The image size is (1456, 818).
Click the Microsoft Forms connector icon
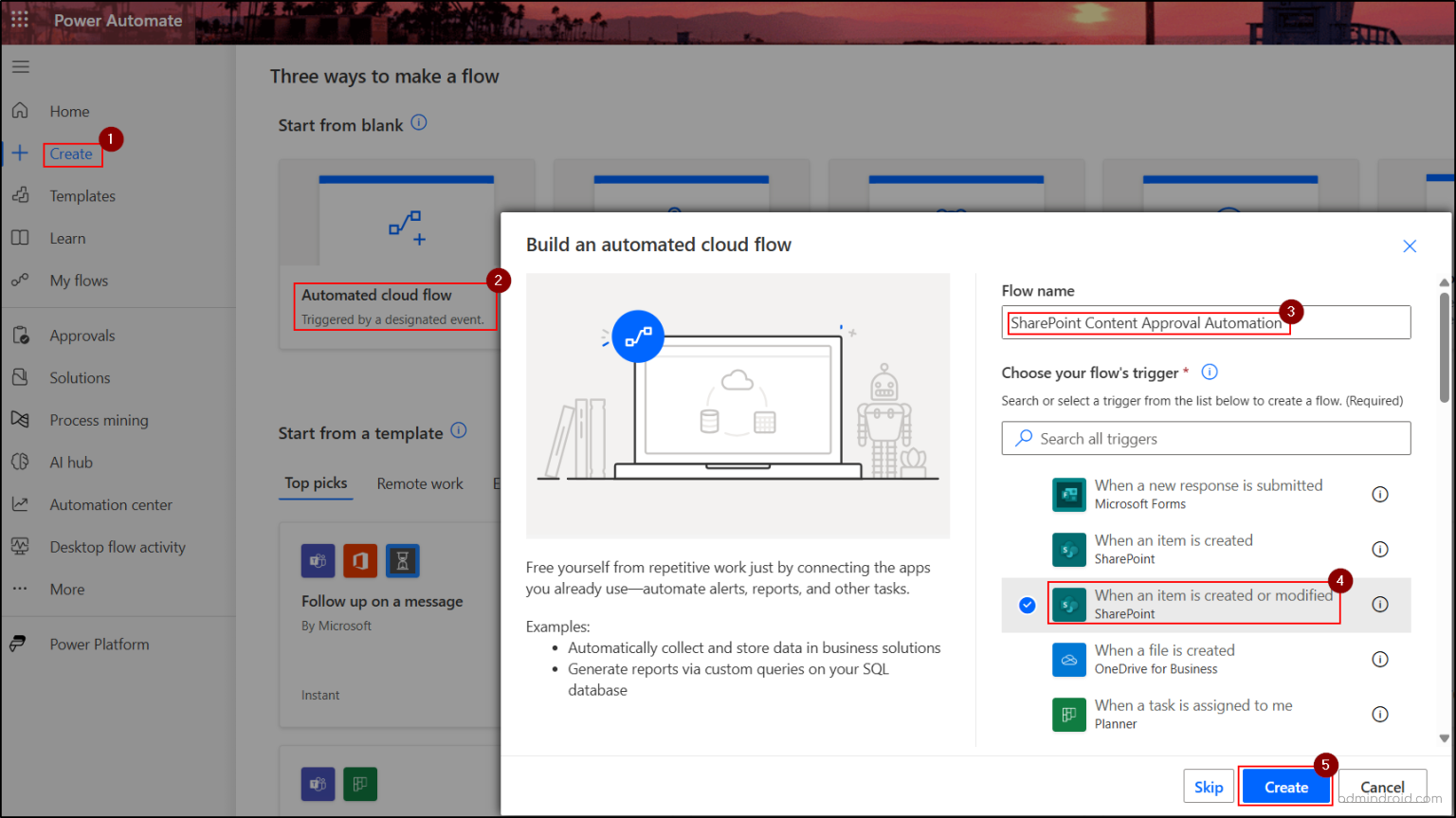coord(1069,494)
